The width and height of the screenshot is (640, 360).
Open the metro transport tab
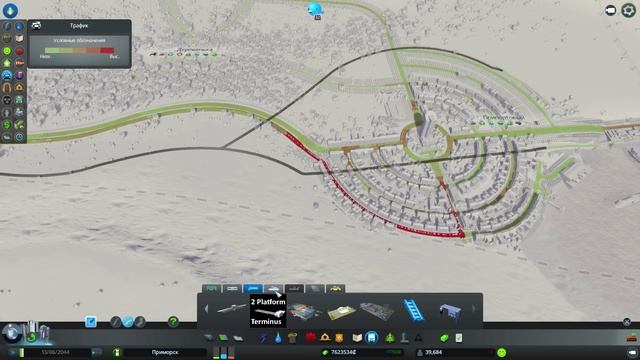click(x=232, y=289)
